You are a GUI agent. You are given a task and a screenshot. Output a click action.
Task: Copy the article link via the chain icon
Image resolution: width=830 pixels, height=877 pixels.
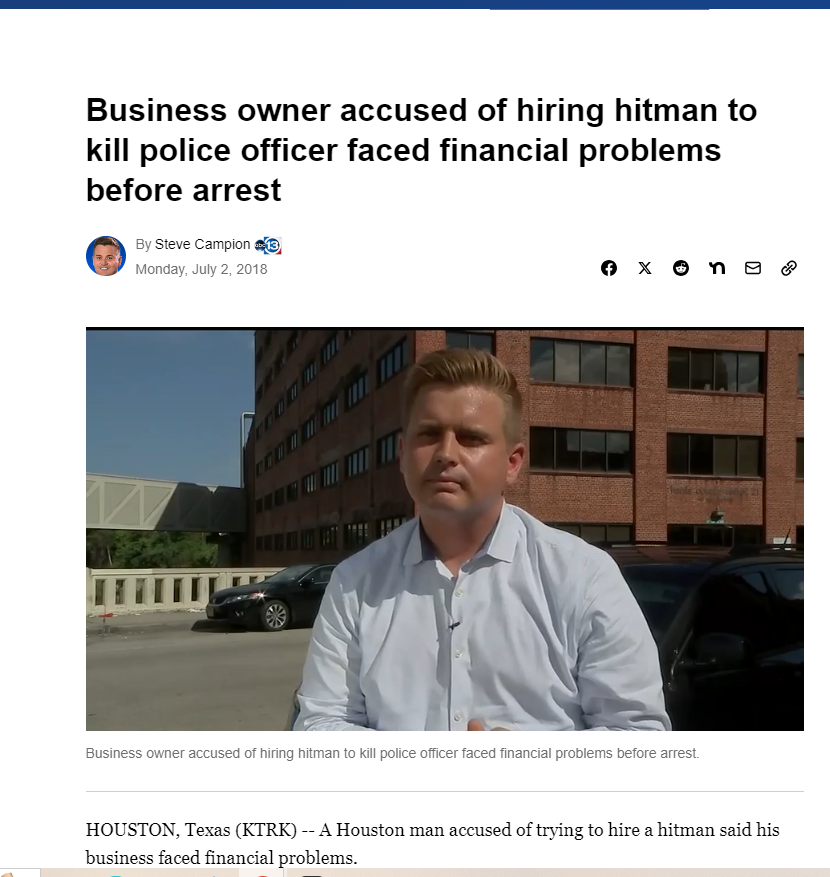pyautogui.click(x=789, y=268)
